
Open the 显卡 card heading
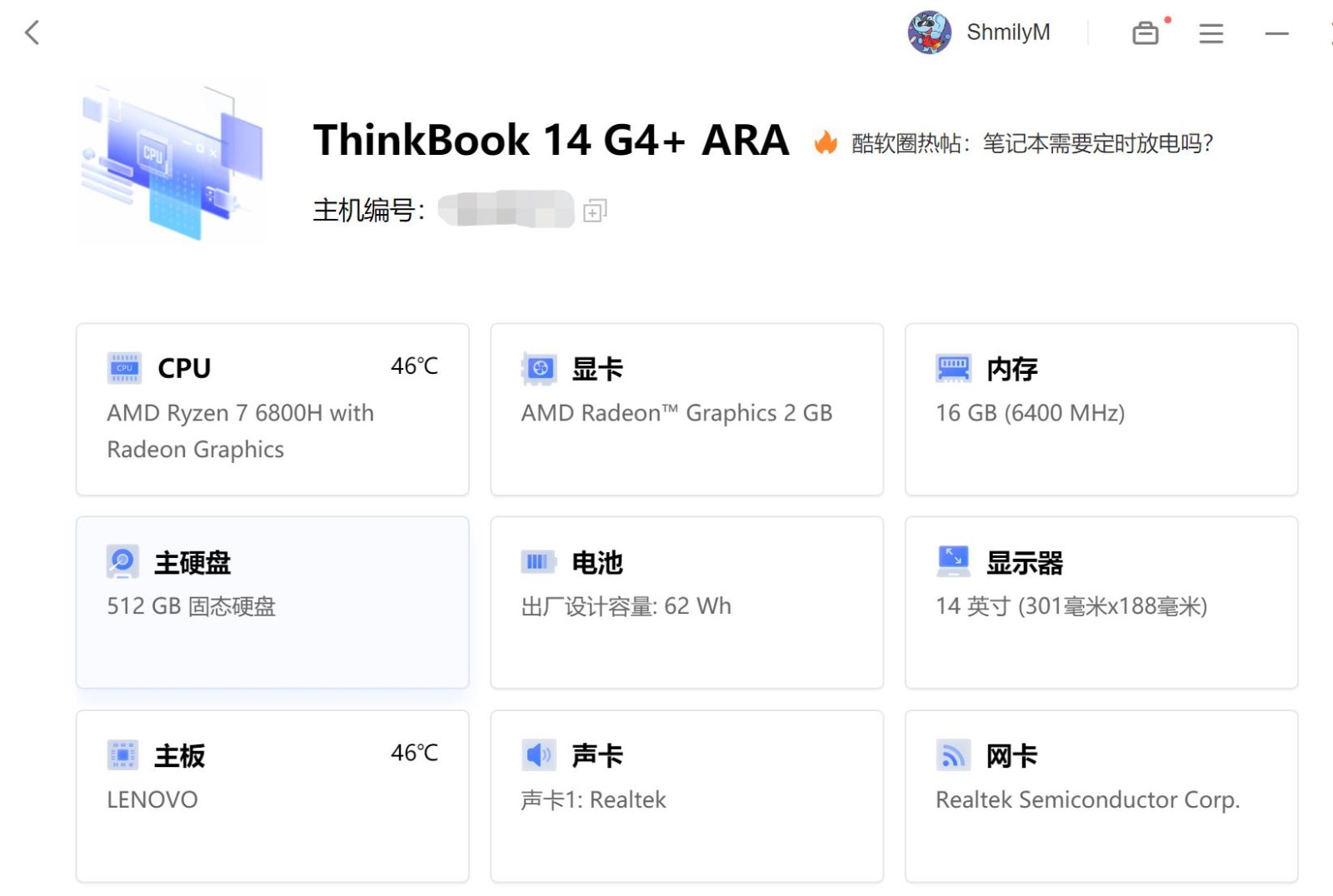pyautogui.click(x=597, y=369)
